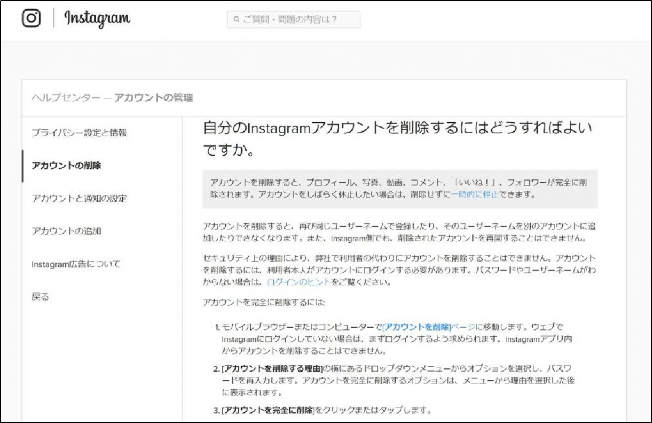Open the 一時的に停止 link

pyautogui.click(x=475, y=194)
